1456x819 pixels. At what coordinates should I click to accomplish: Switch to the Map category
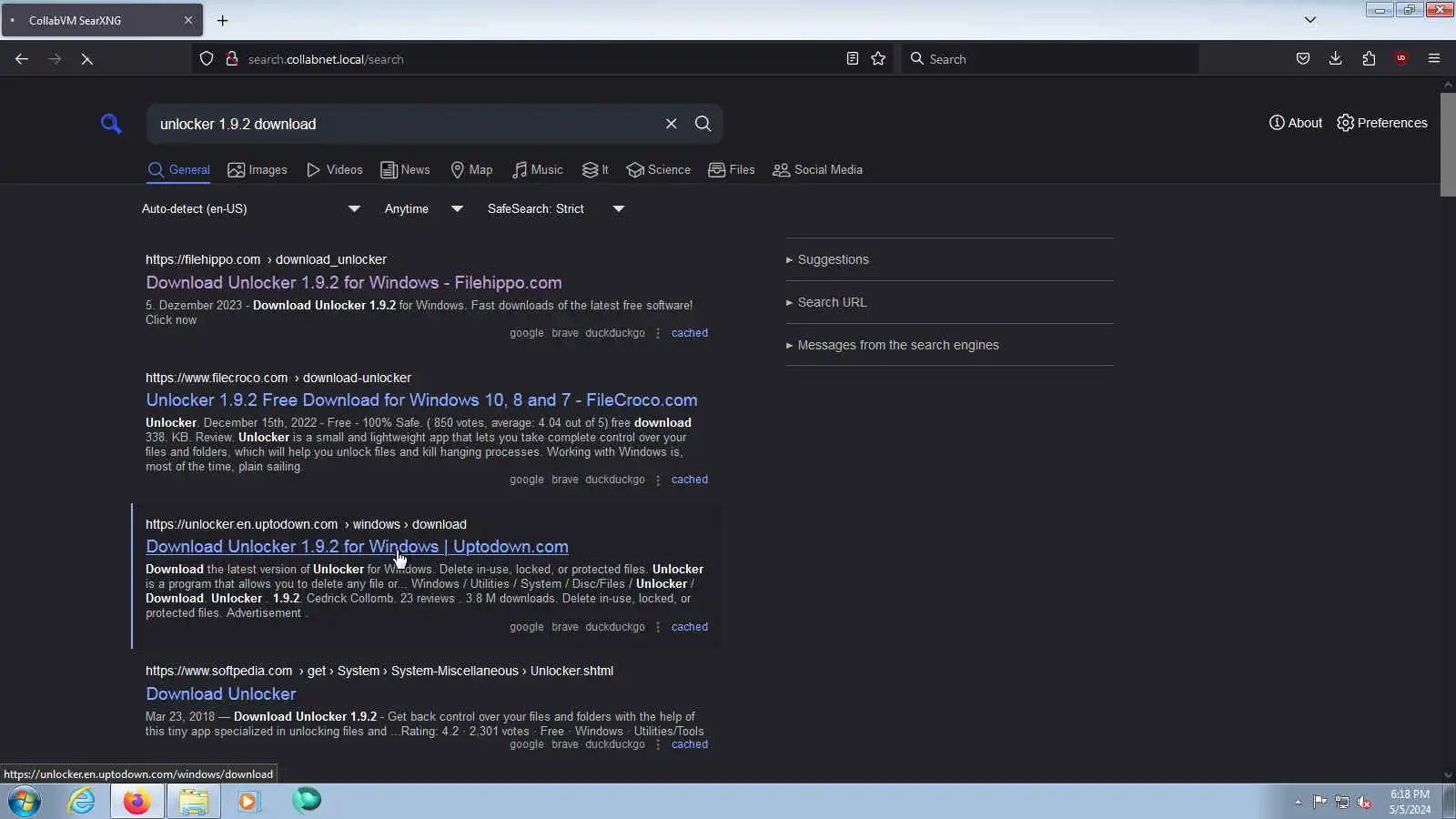coord(472,170)
